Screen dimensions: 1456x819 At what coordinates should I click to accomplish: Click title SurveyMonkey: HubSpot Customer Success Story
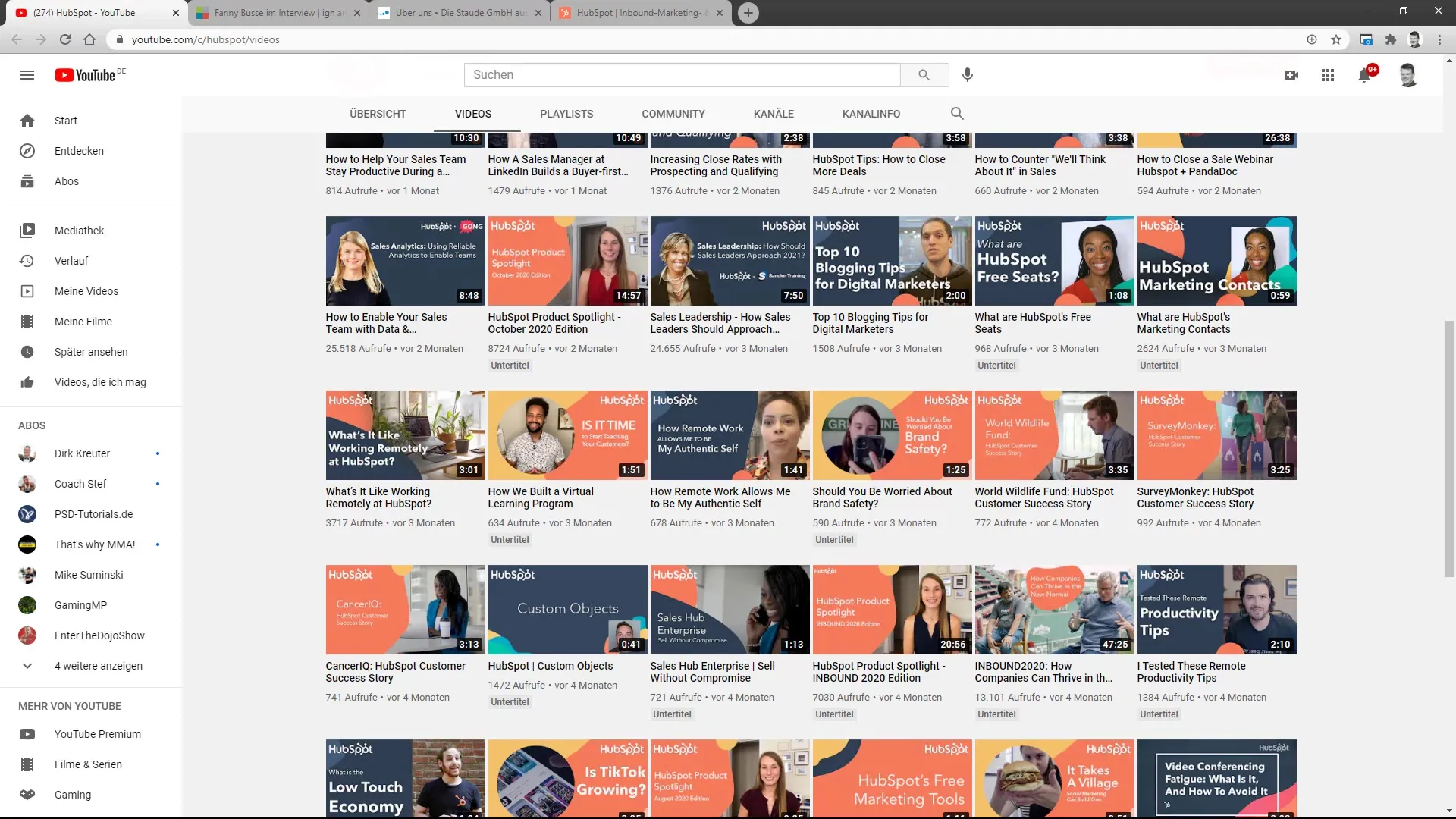[1195, 497]
